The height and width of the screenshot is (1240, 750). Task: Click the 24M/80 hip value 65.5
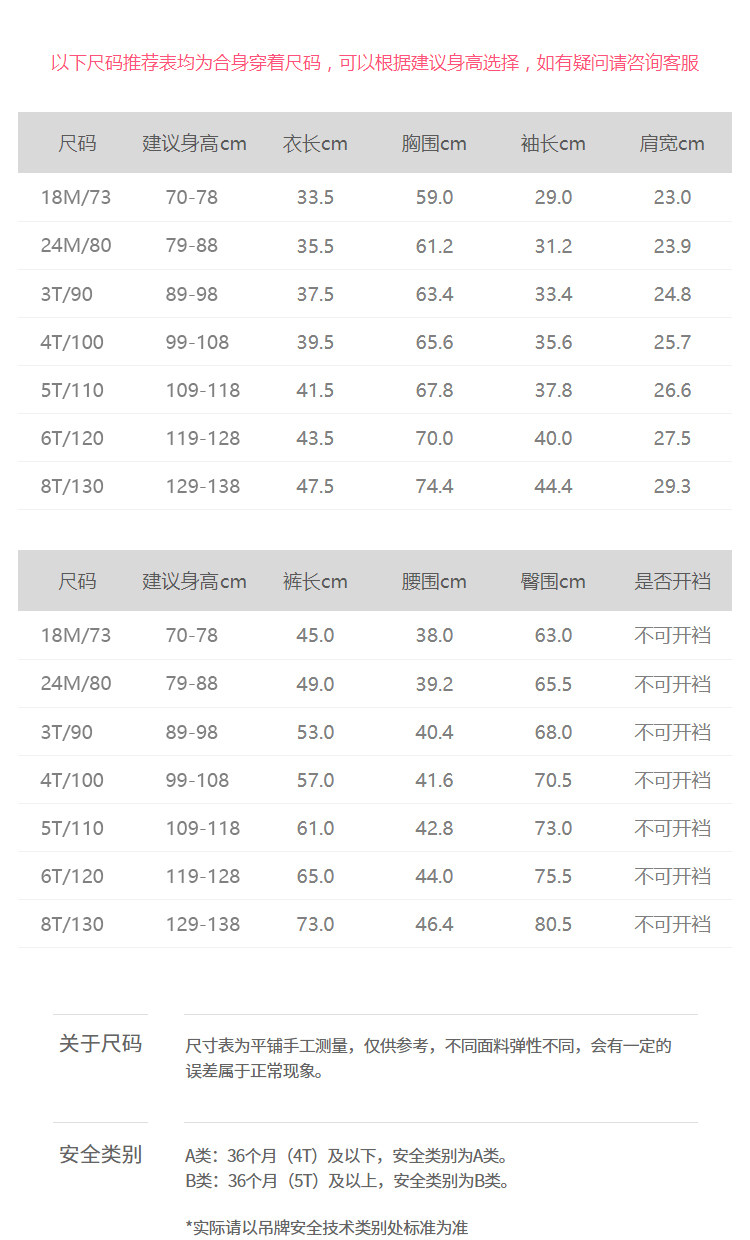coord(553,684)
